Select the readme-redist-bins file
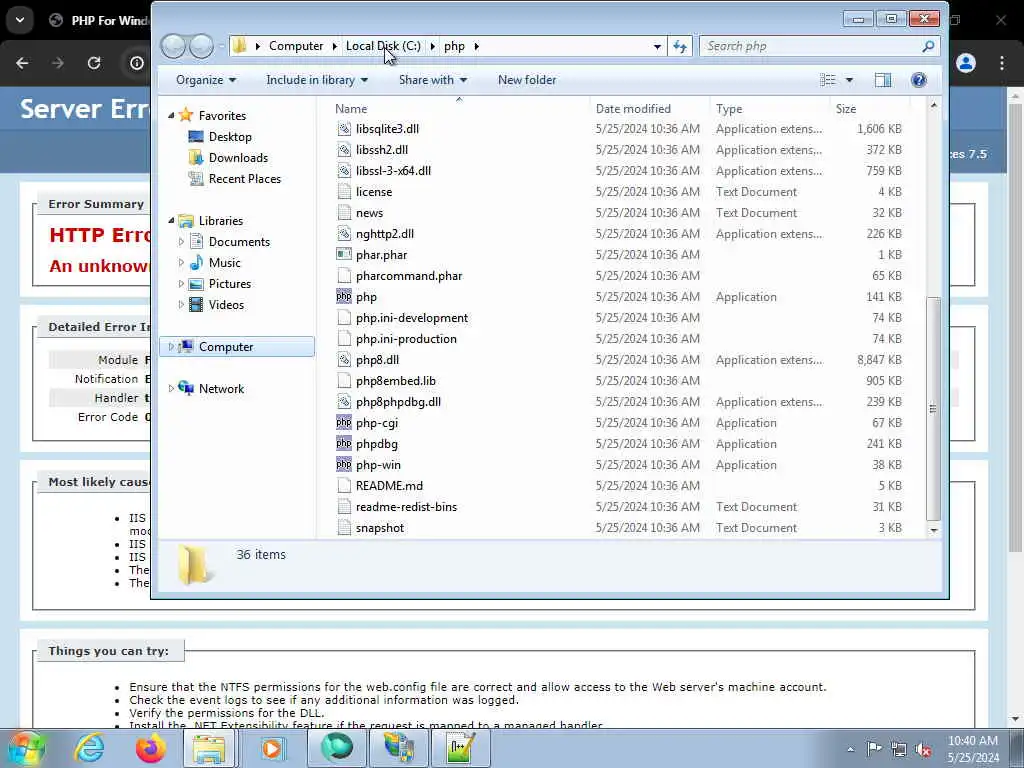Viewport: 1024px width, 768px height. [x=406, y=506]
